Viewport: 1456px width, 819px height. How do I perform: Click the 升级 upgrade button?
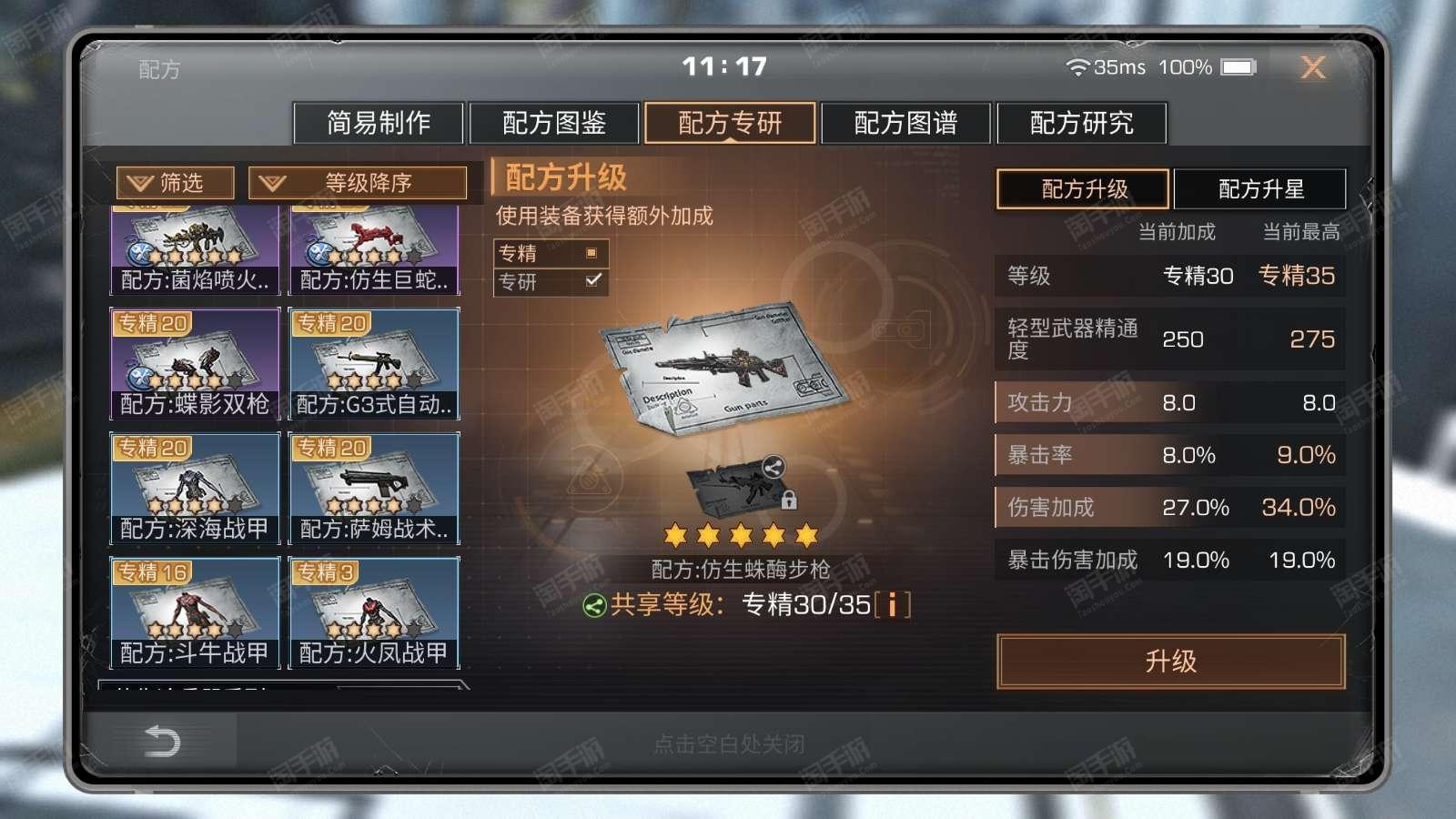tap(1170, 661)
